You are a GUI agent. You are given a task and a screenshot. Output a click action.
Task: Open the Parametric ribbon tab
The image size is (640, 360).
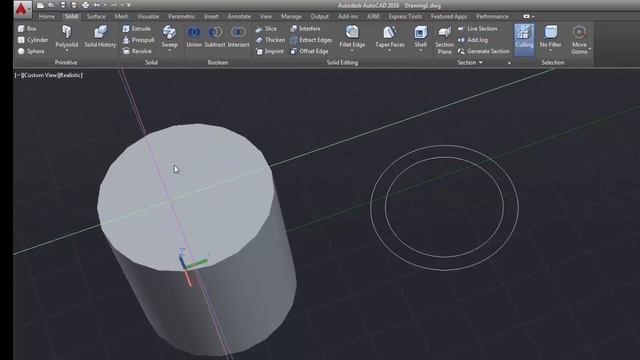coord(181,16)
